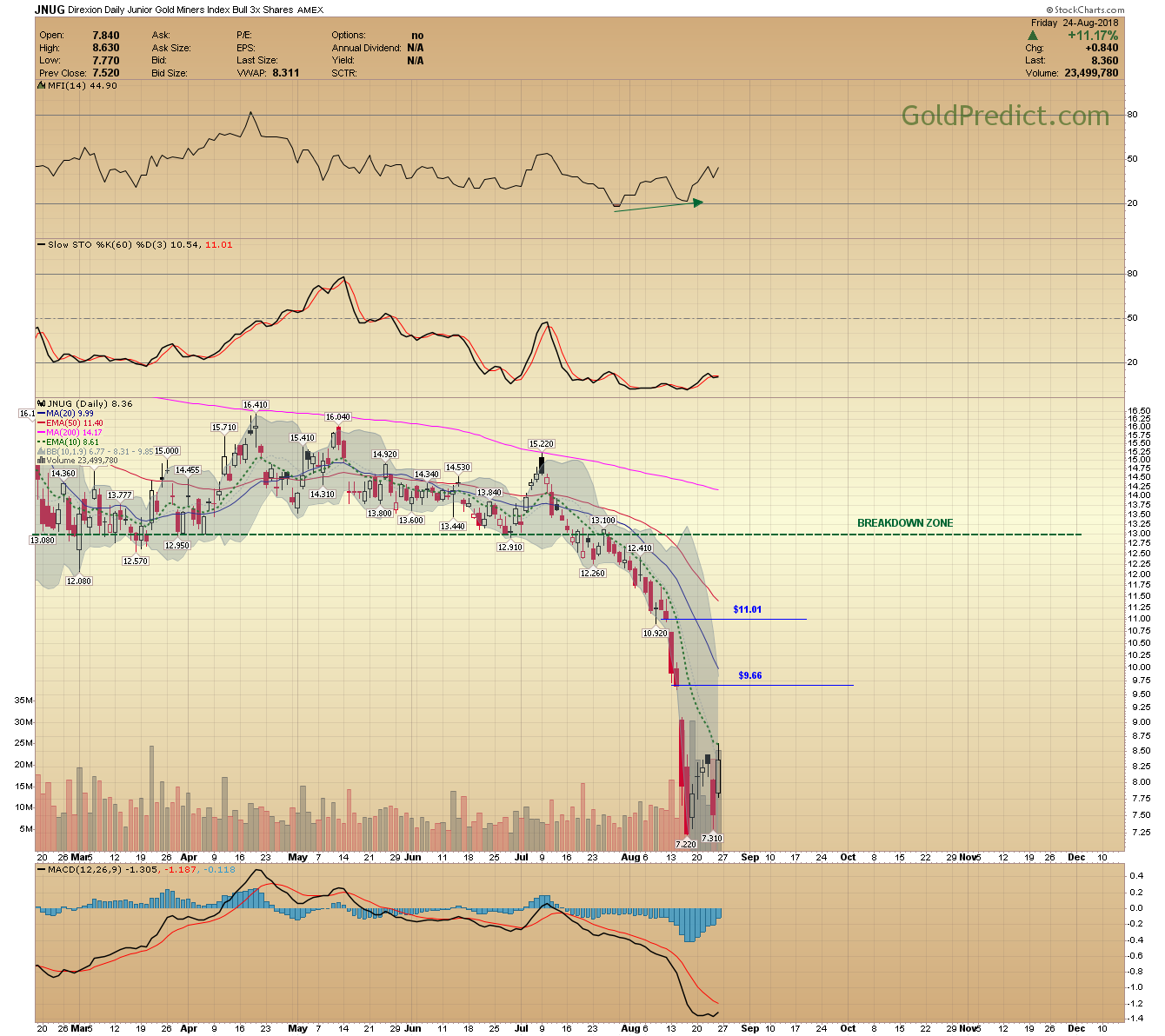Click the green up-triangle change indicator
The height and width of the screenshot is (1036, 1165).
[1032, 36]
